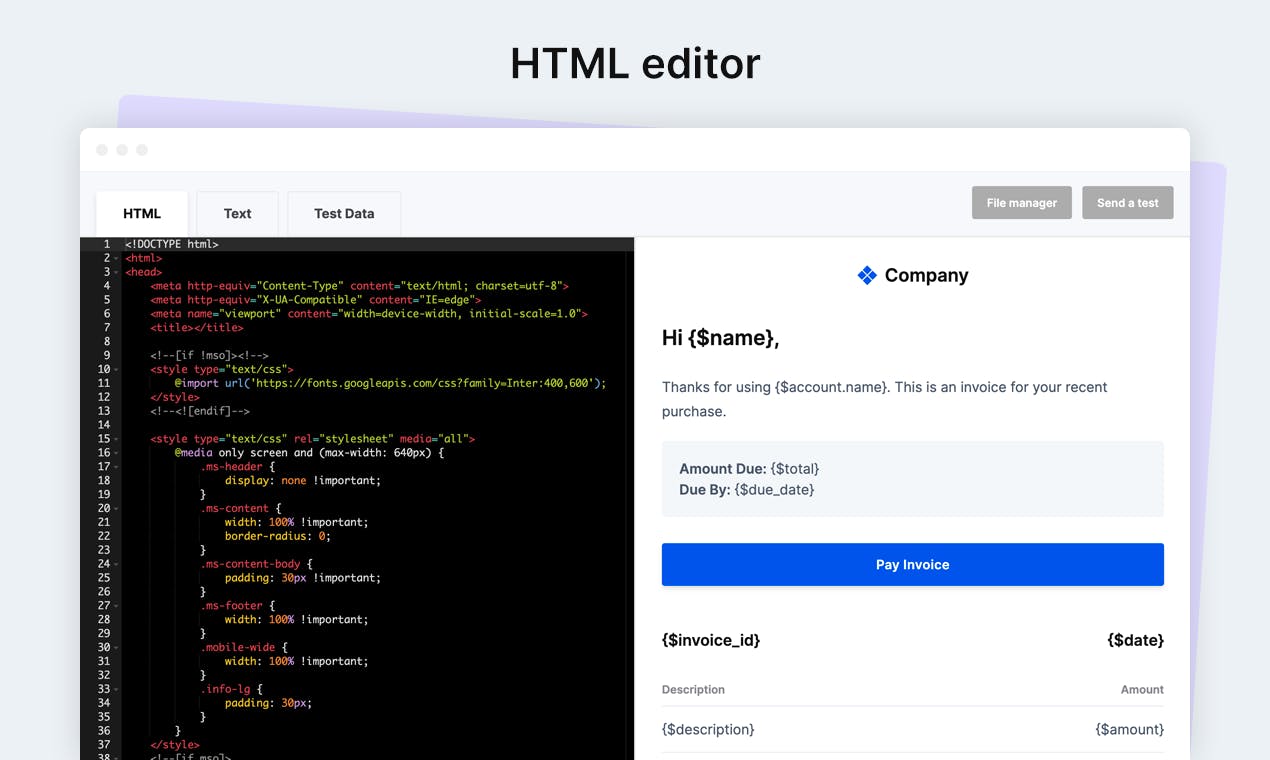Click the {$date} placeholder
The width and height of the screenshot is (1270, 760).
click(1136, 640)
